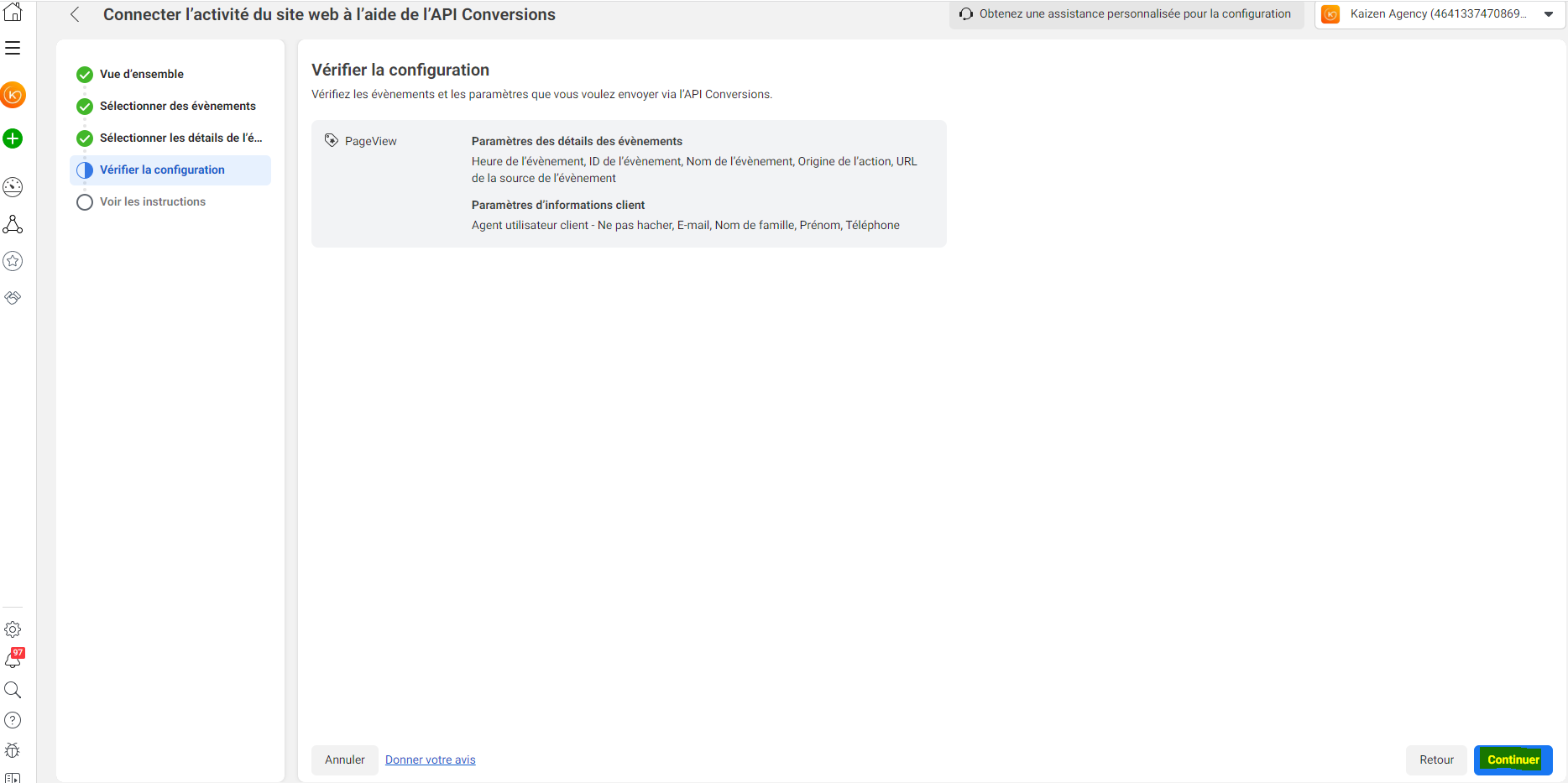Click the home icon in the sidebar
The height and width of the screenshot is (783, 1568).
(13, 12)
